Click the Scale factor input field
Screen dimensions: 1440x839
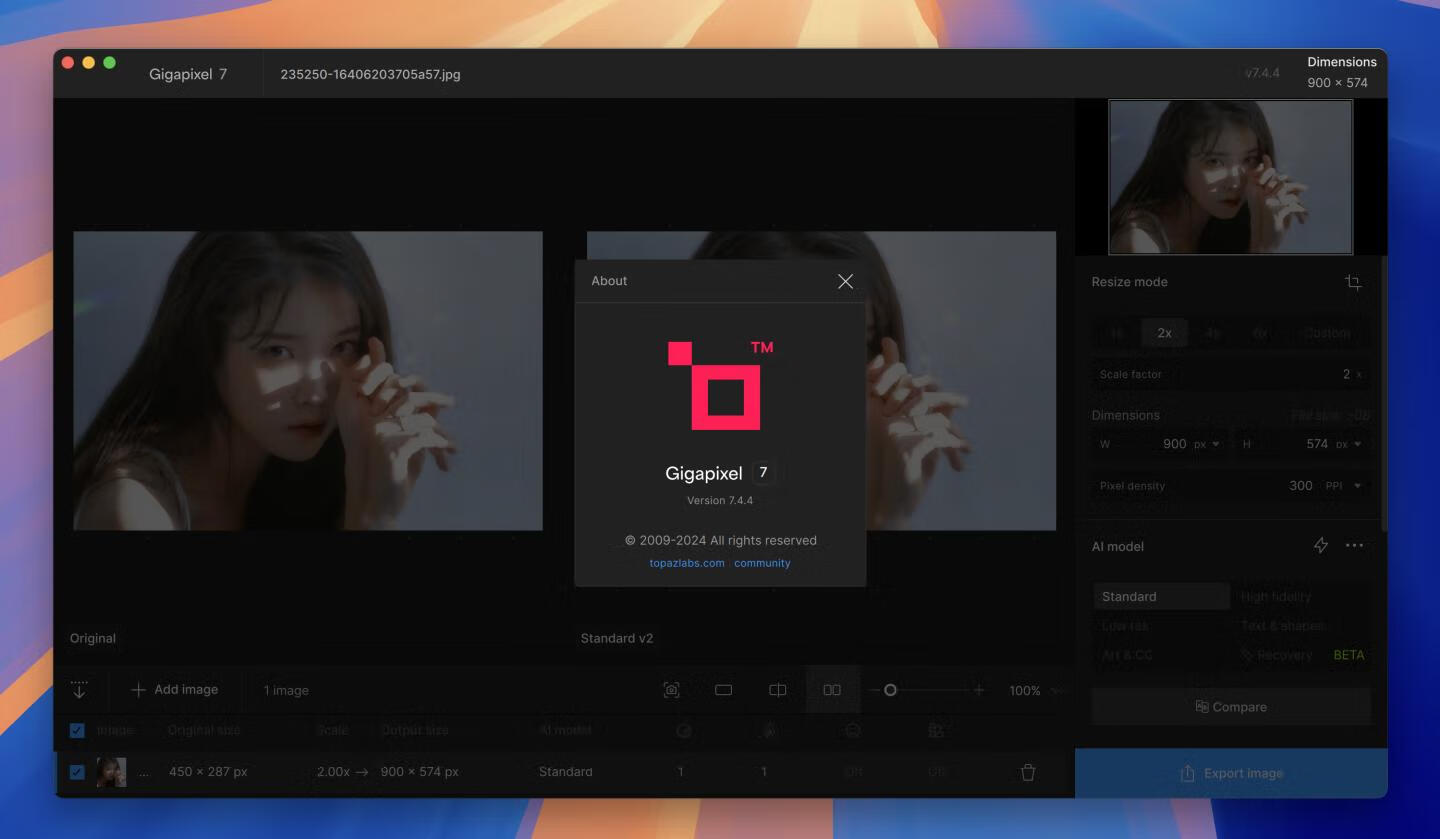coord(1230,374)
